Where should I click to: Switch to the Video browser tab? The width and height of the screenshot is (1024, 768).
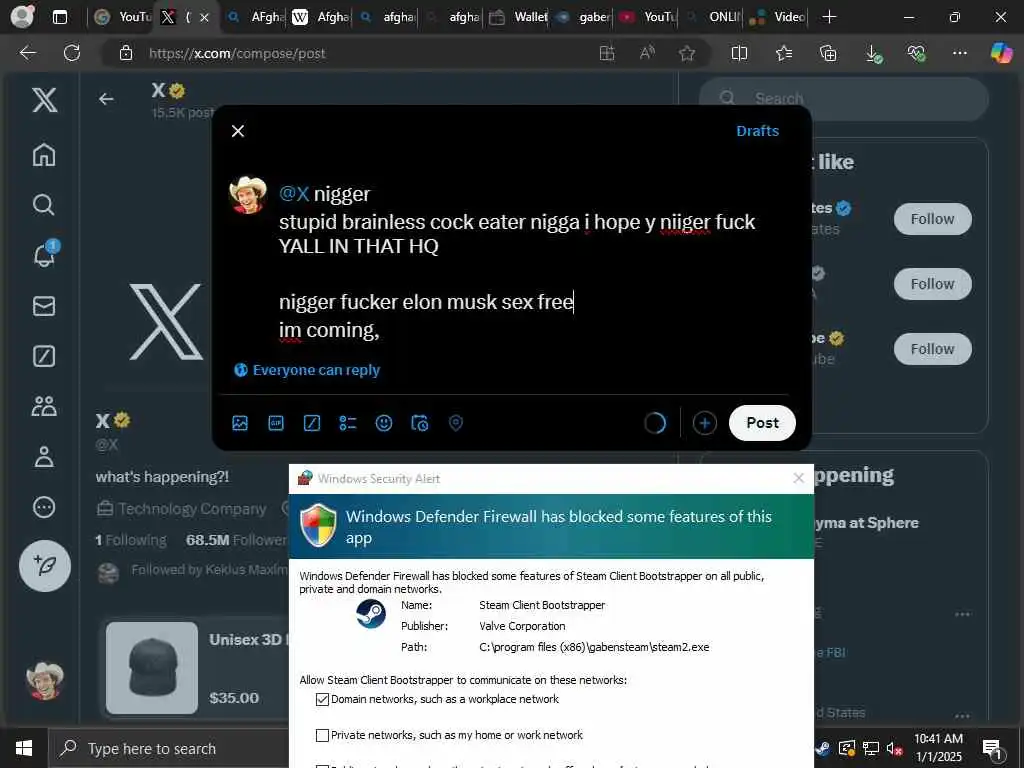[778, 17]
